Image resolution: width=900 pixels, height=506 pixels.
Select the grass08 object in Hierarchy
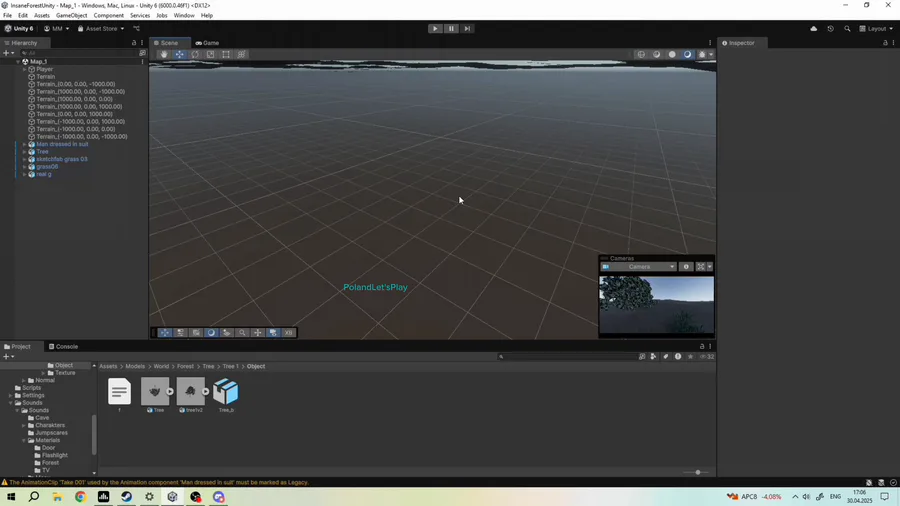(x=47, y=167)
